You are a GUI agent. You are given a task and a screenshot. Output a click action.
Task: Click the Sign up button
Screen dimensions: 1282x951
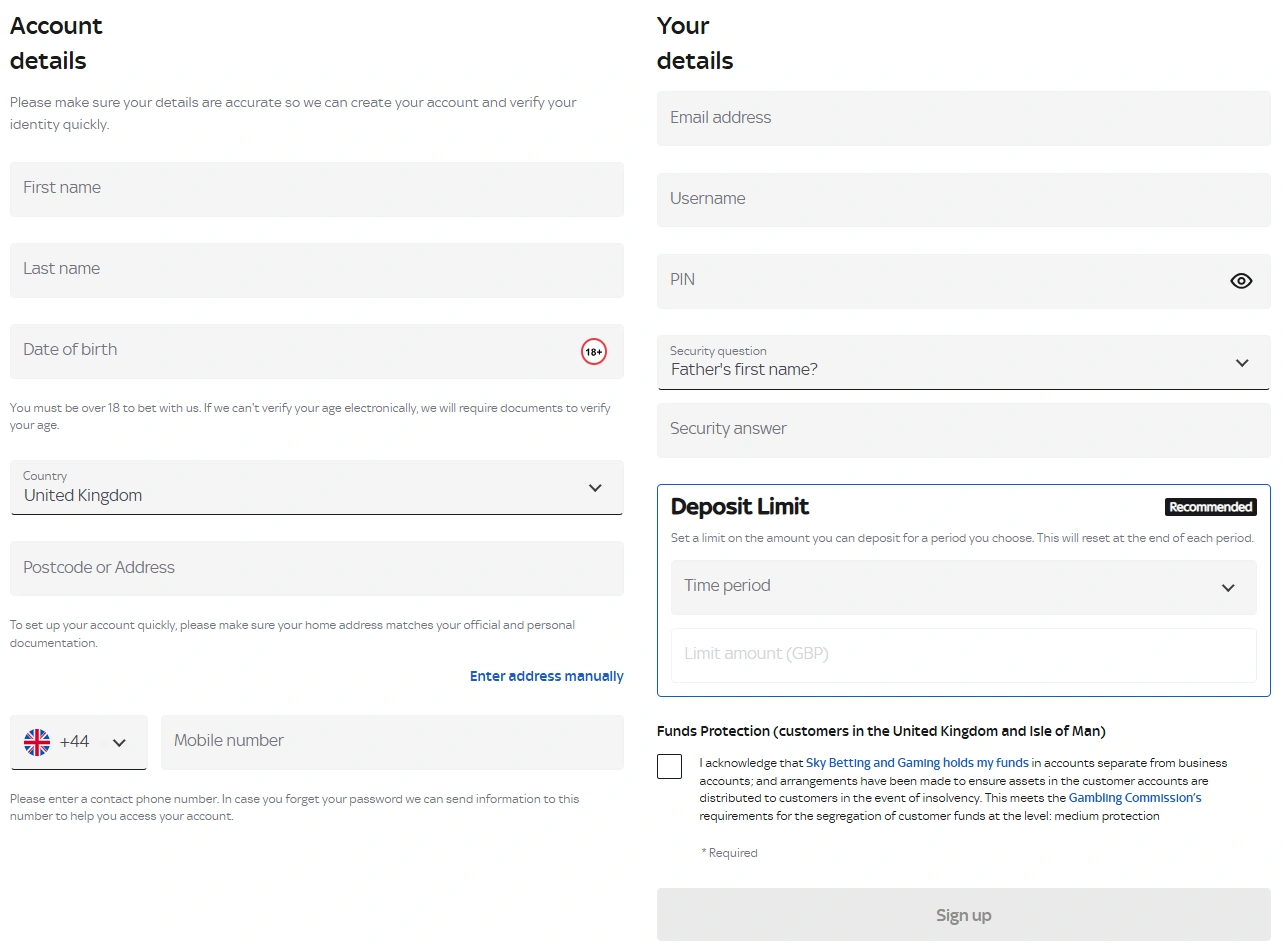pos(963,915)
